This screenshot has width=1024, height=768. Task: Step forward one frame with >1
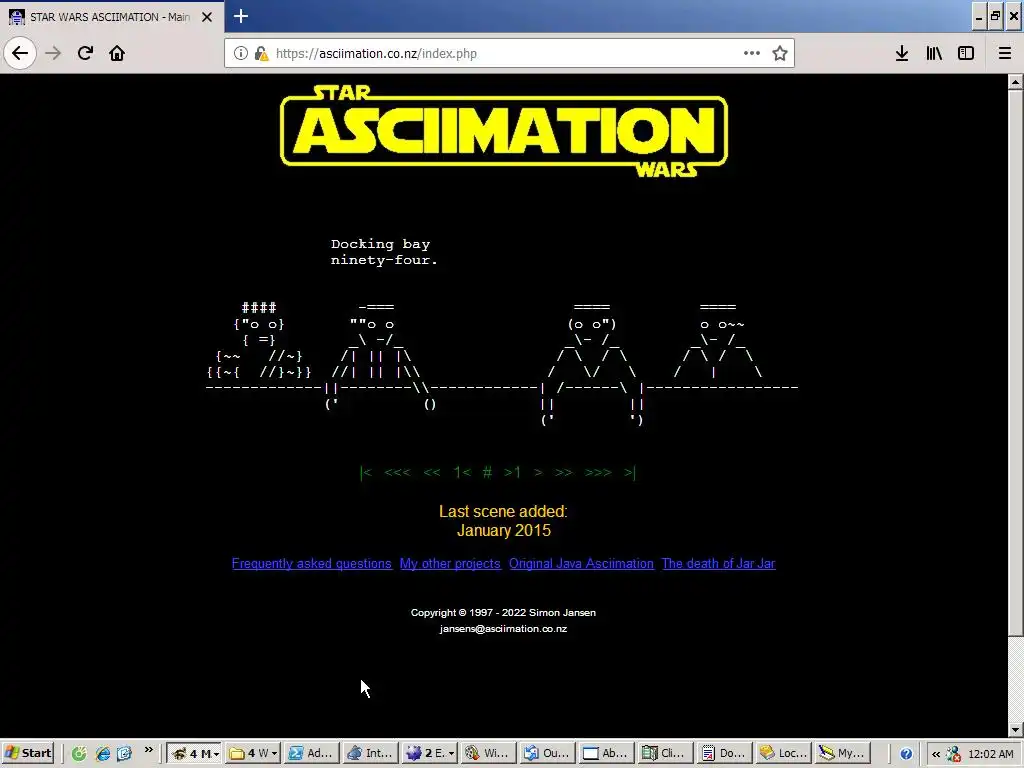512,472
